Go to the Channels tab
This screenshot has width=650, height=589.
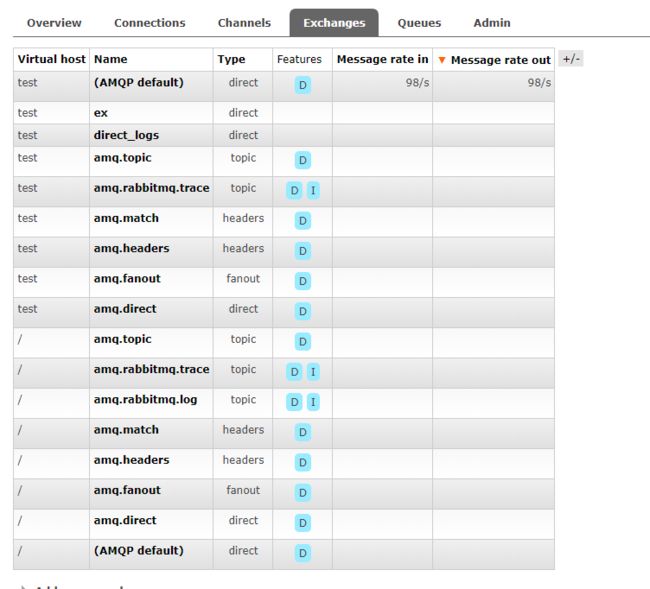244,23
